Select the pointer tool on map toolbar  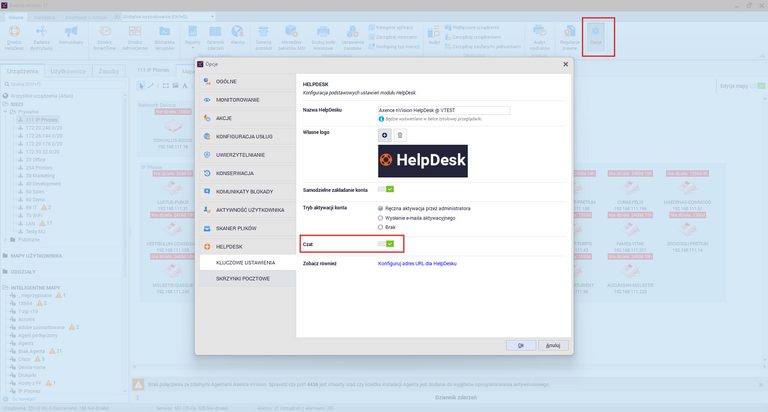click(x=141, y=86)
